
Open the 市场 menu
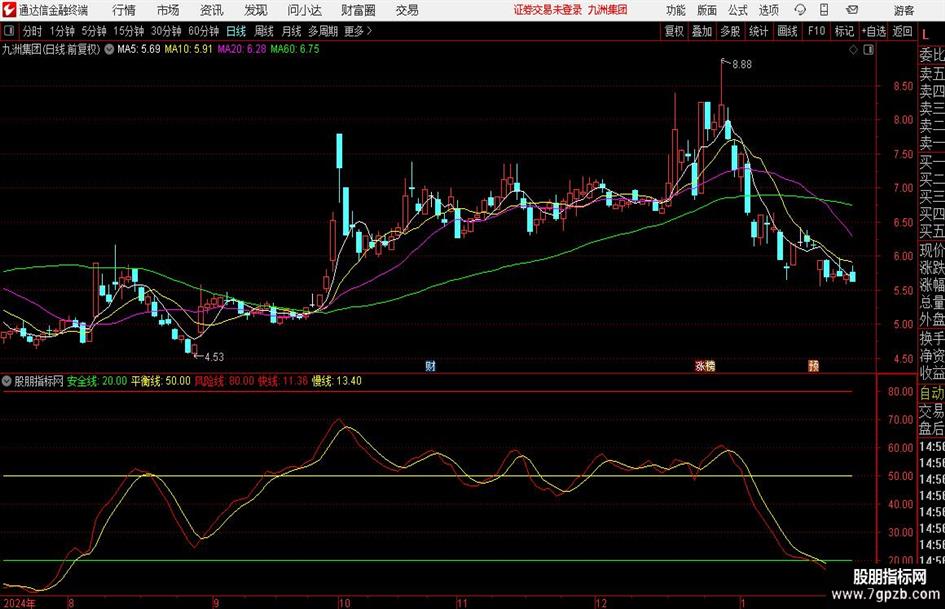tap(168, 10)
